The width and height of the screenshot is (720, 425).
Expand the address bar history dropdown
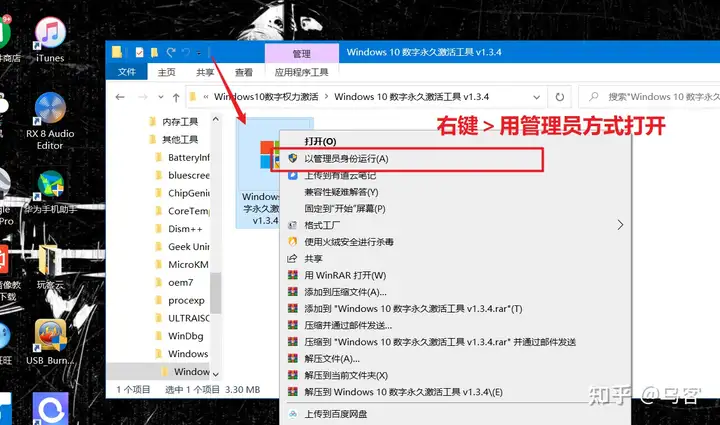pyautogui.click(x=536, y=97)
